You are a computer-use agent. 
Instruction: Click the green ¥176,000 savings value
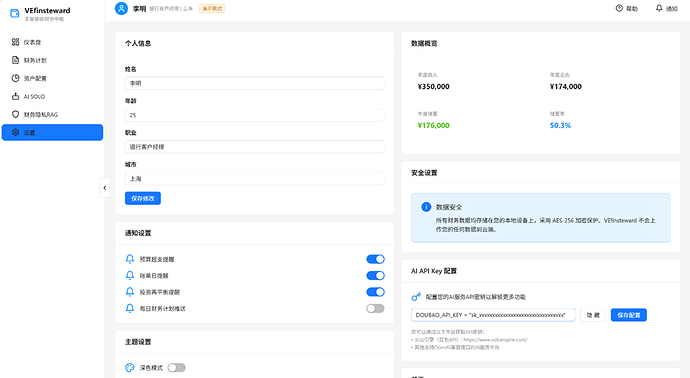[x=433, y=125]
